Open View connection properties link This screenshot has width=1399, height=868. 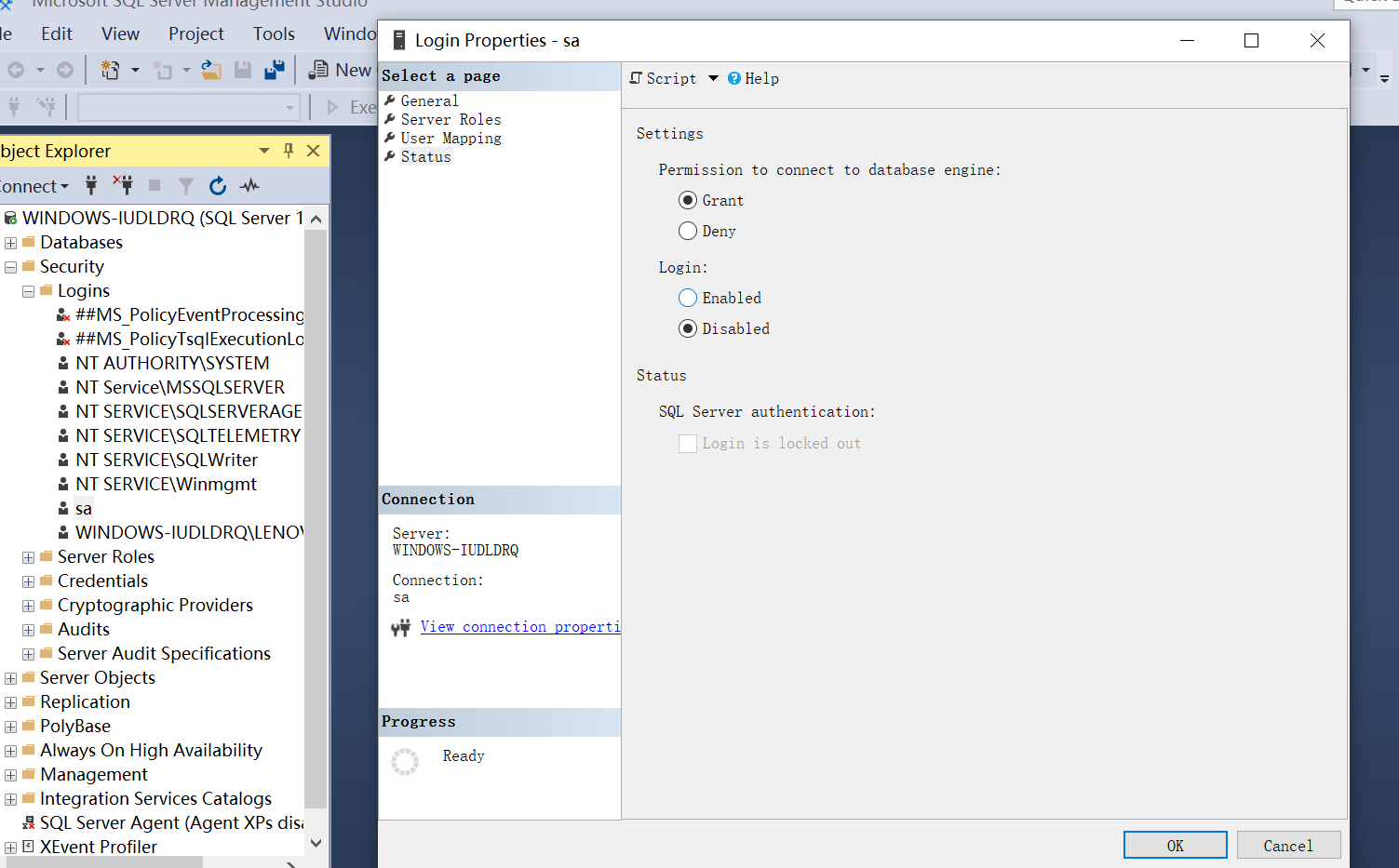click(x=520, y=627)
